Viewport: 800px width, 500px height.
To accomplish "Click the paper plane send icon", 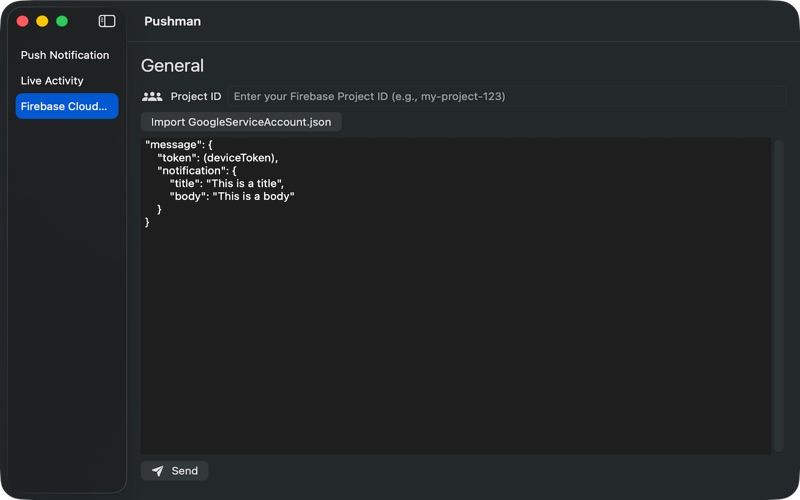I will [158, 471].
